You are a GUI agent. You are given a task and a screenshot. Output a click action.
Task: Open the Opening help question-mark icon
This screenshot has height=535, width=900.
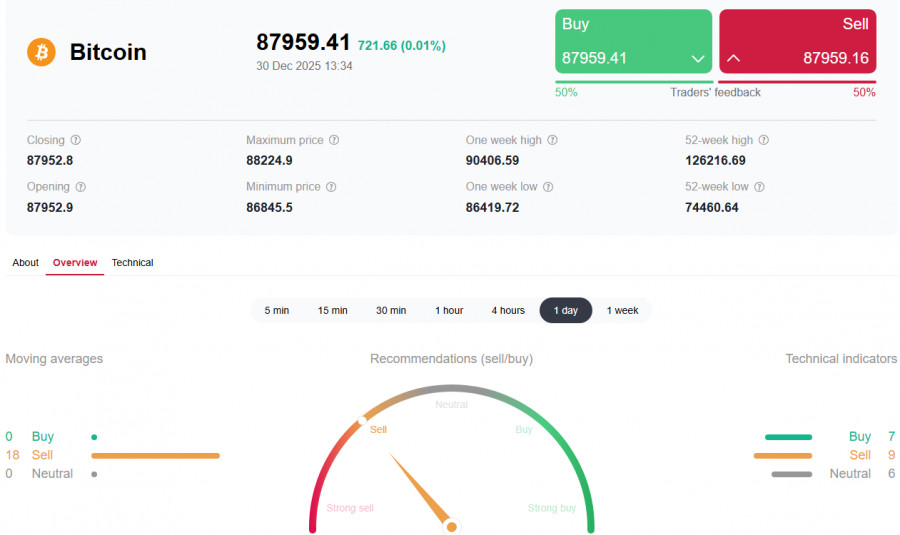(x=81, y=187)
